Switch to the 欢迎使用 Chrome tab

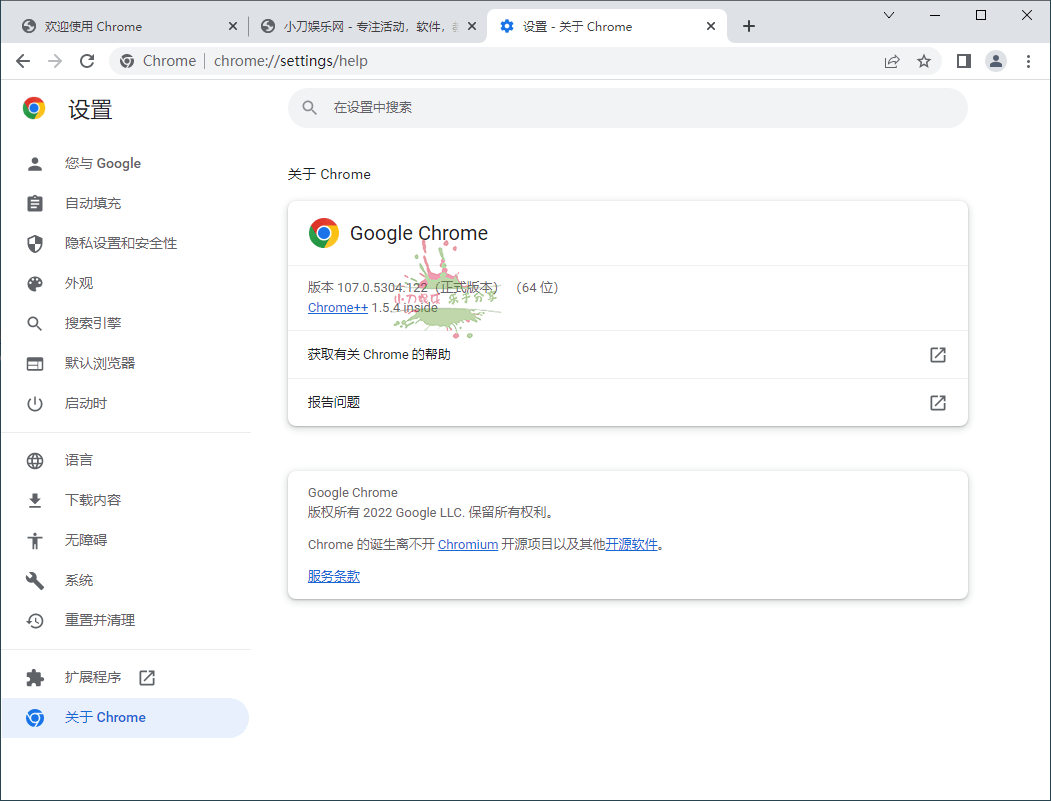[x=120, y=25]
